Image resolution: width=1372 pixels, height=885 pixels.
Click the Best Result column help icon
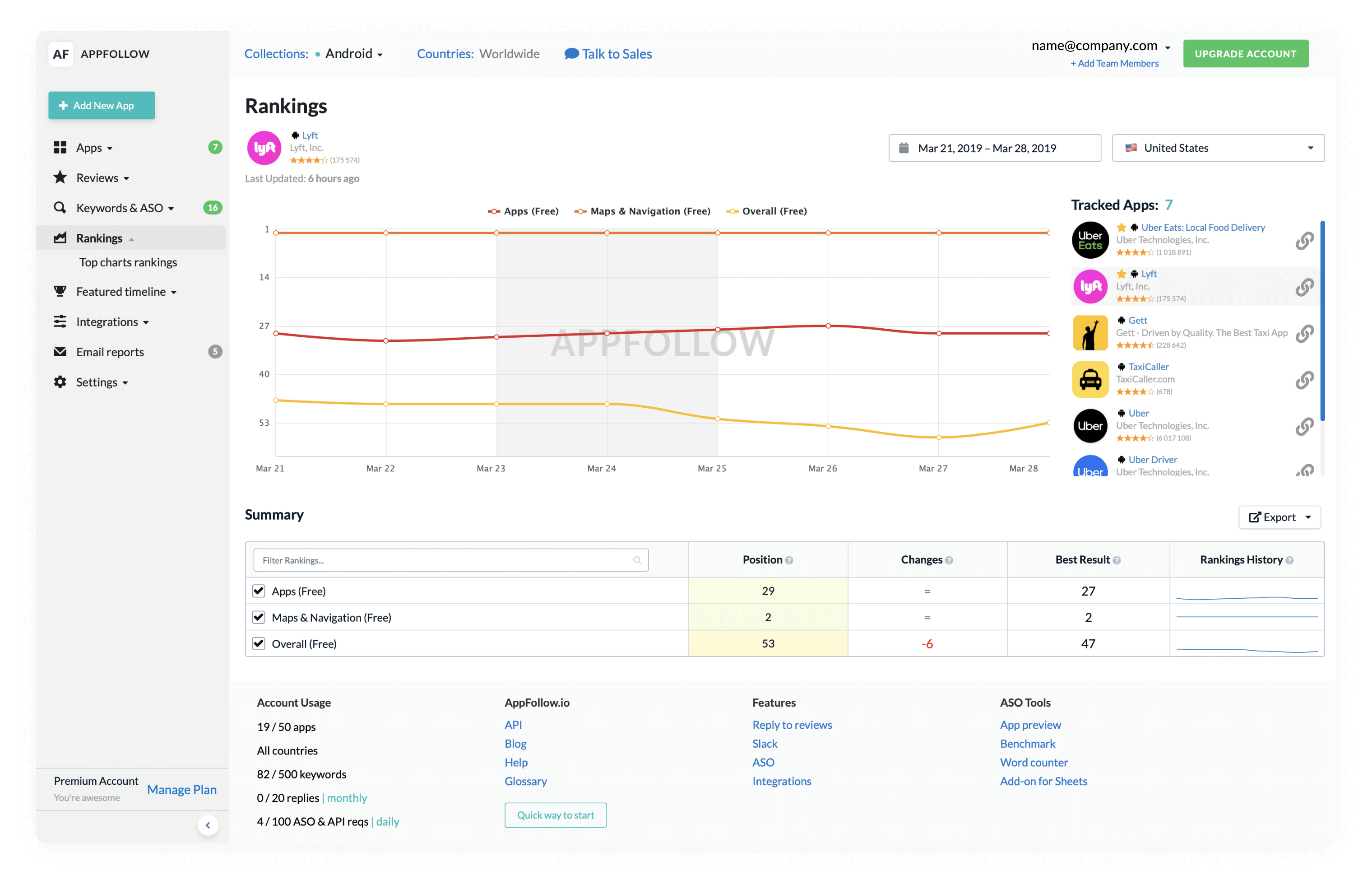(1117, 561)
